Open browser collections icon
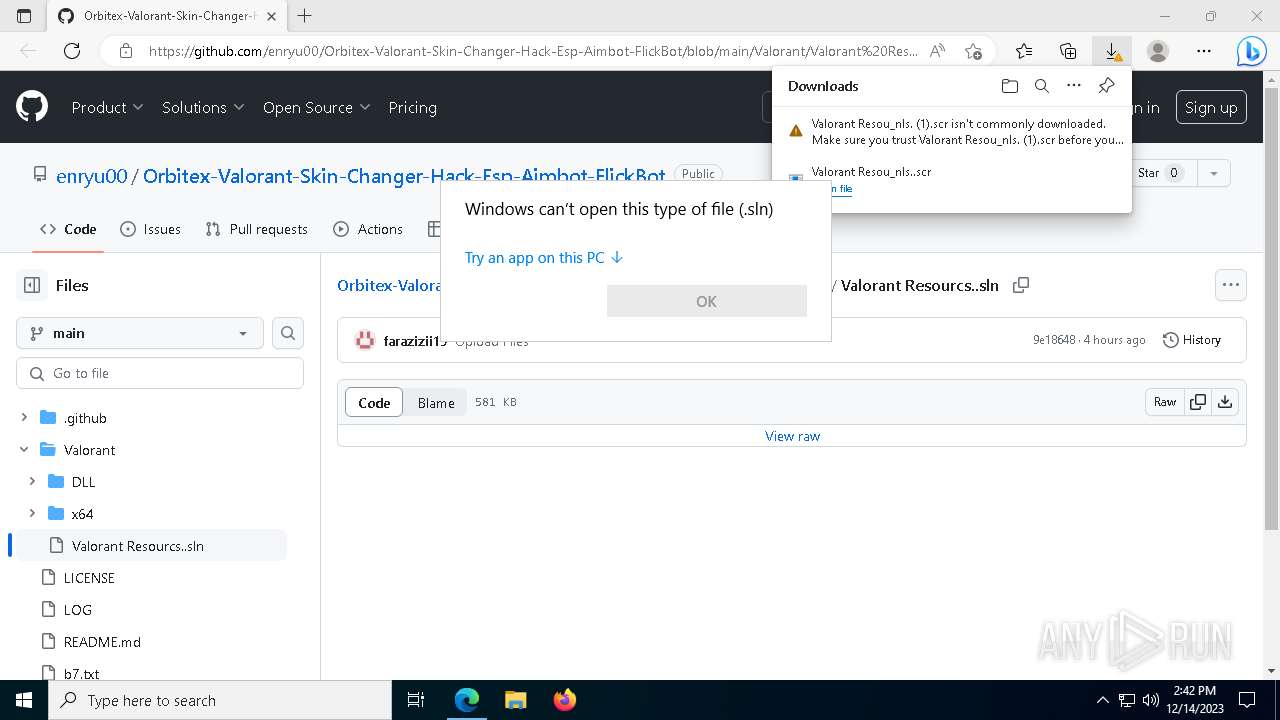 coord(1068,51)
